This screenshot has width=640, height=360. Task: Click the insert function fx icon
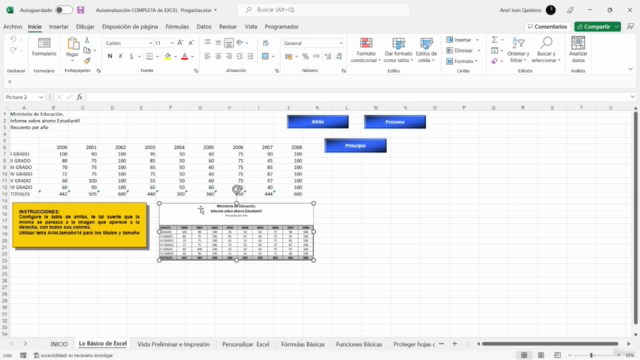pyautogui.click(x=80, y=97)
